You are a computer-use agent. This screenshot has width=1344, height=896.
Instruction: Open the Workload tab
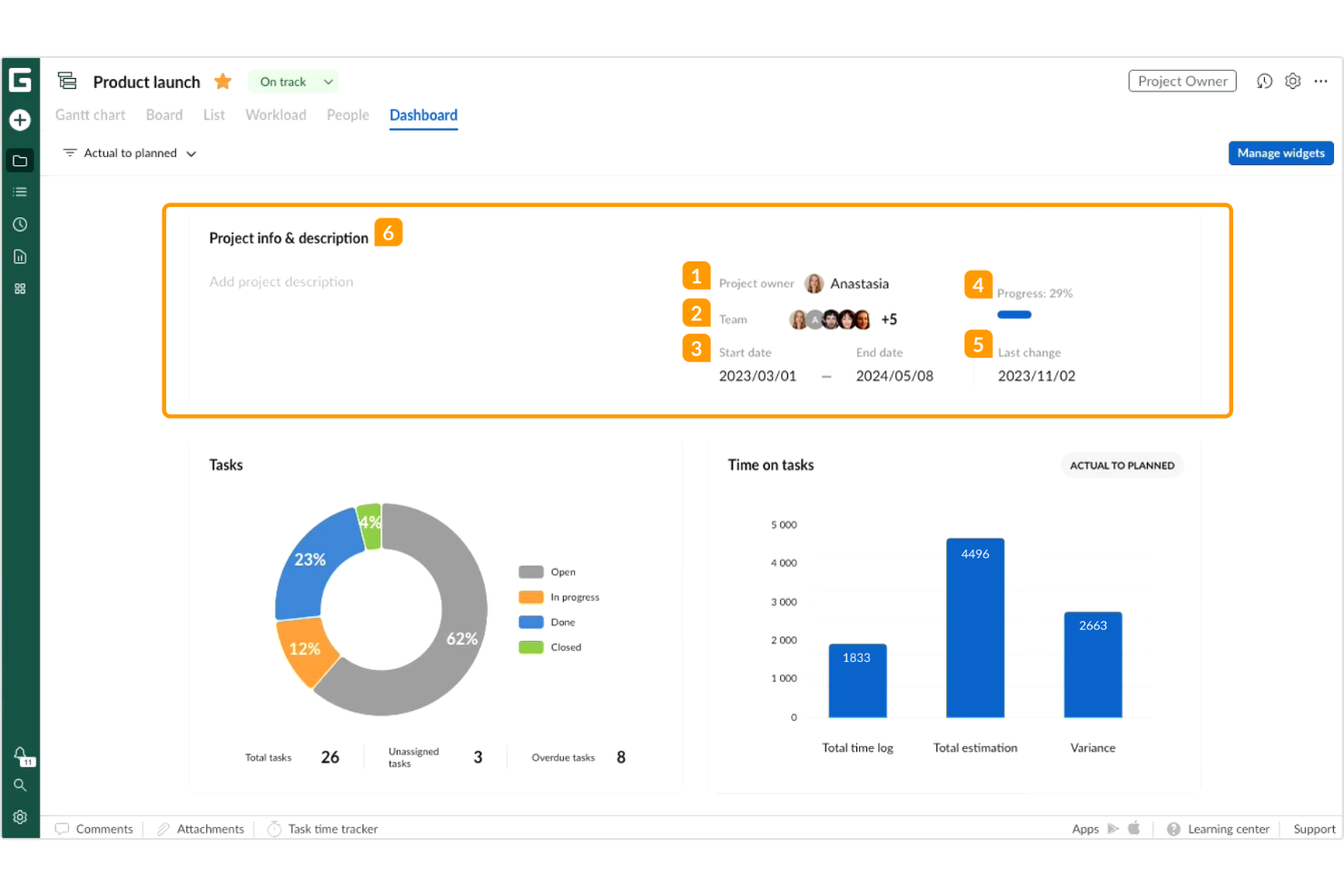(275, 115)
